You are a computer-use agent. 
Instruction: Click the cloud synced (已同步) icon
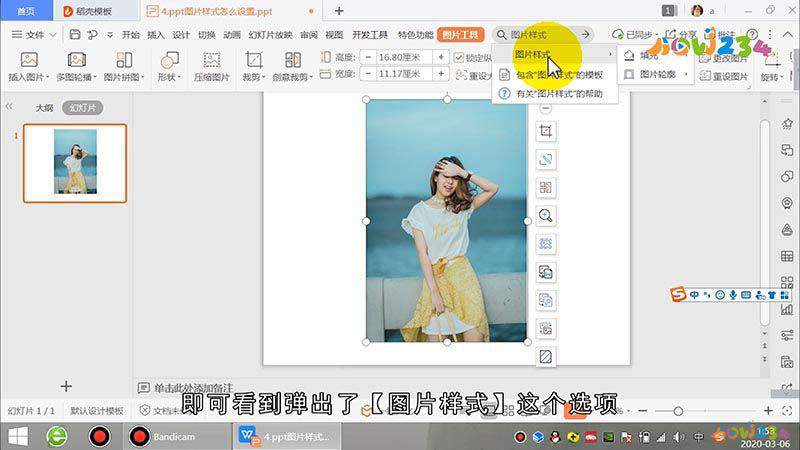click(x=617, y=35)
